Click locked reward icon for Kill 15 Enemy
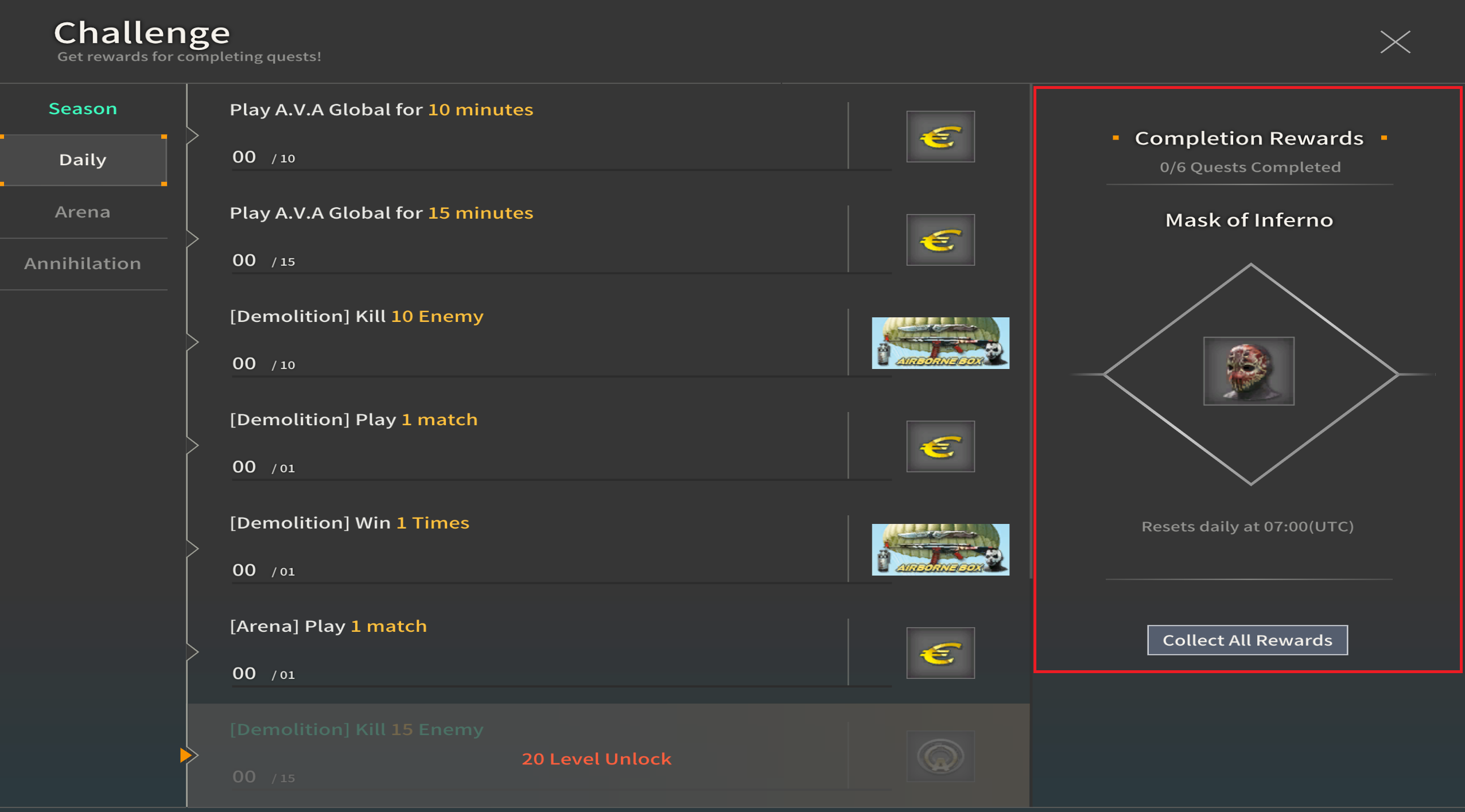This screenshot has width=1465, height=812. tap(940, 756)
